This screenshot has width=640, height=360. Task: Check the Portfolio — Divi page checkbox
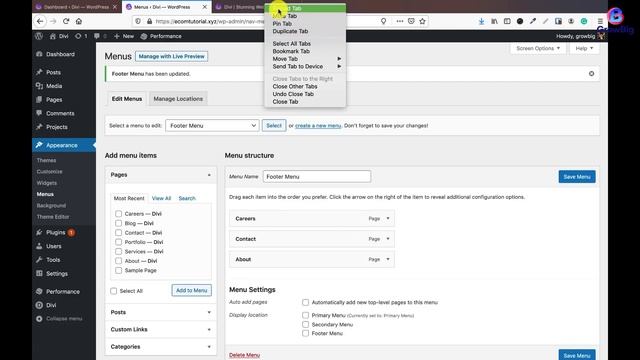[118, 242]
